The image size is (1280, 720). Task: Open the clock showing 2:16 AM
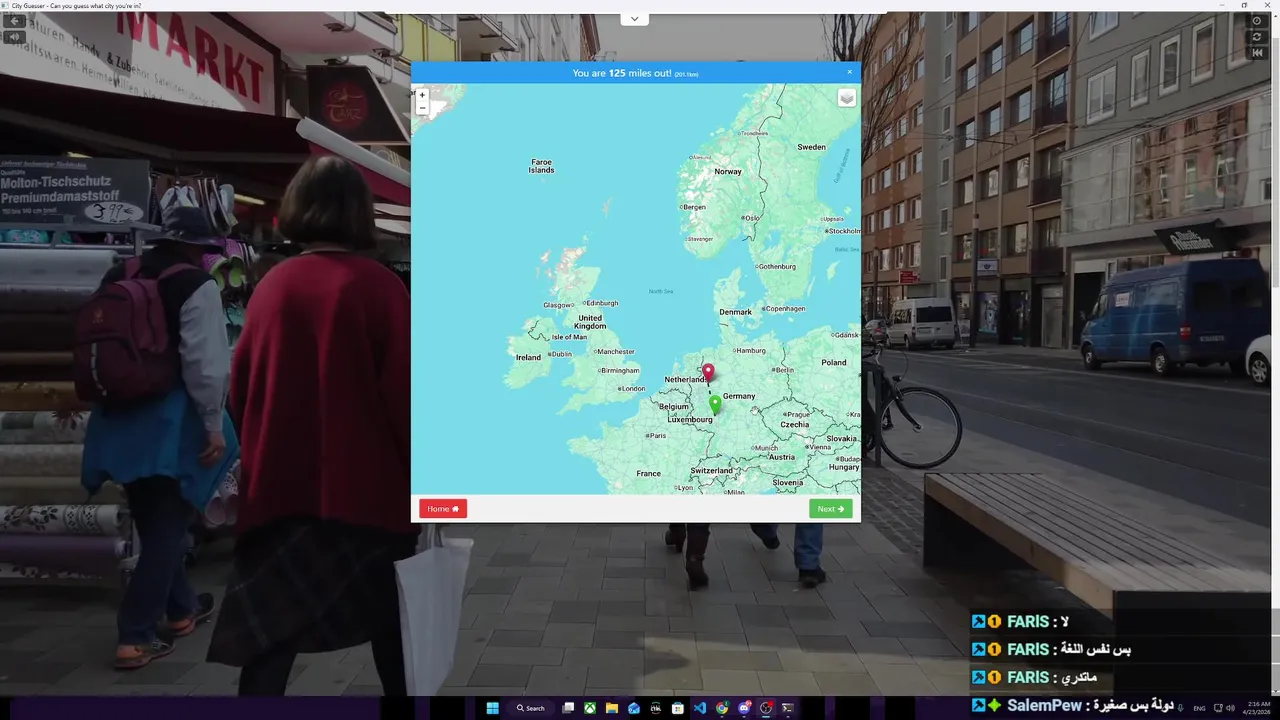coord(1257,708)
